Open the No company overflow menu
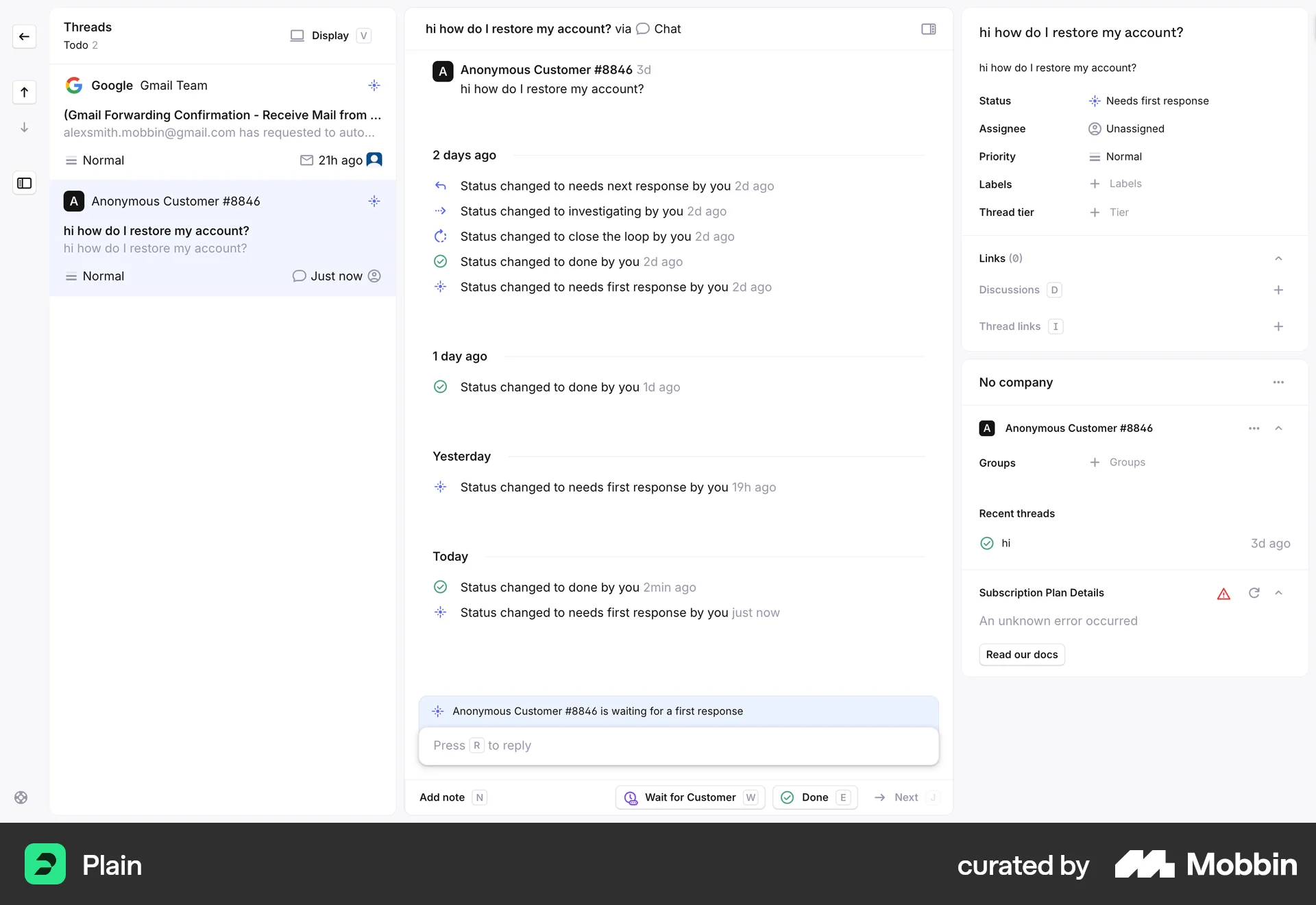The image size is (1316, 905). click(x=1279, y=383)
